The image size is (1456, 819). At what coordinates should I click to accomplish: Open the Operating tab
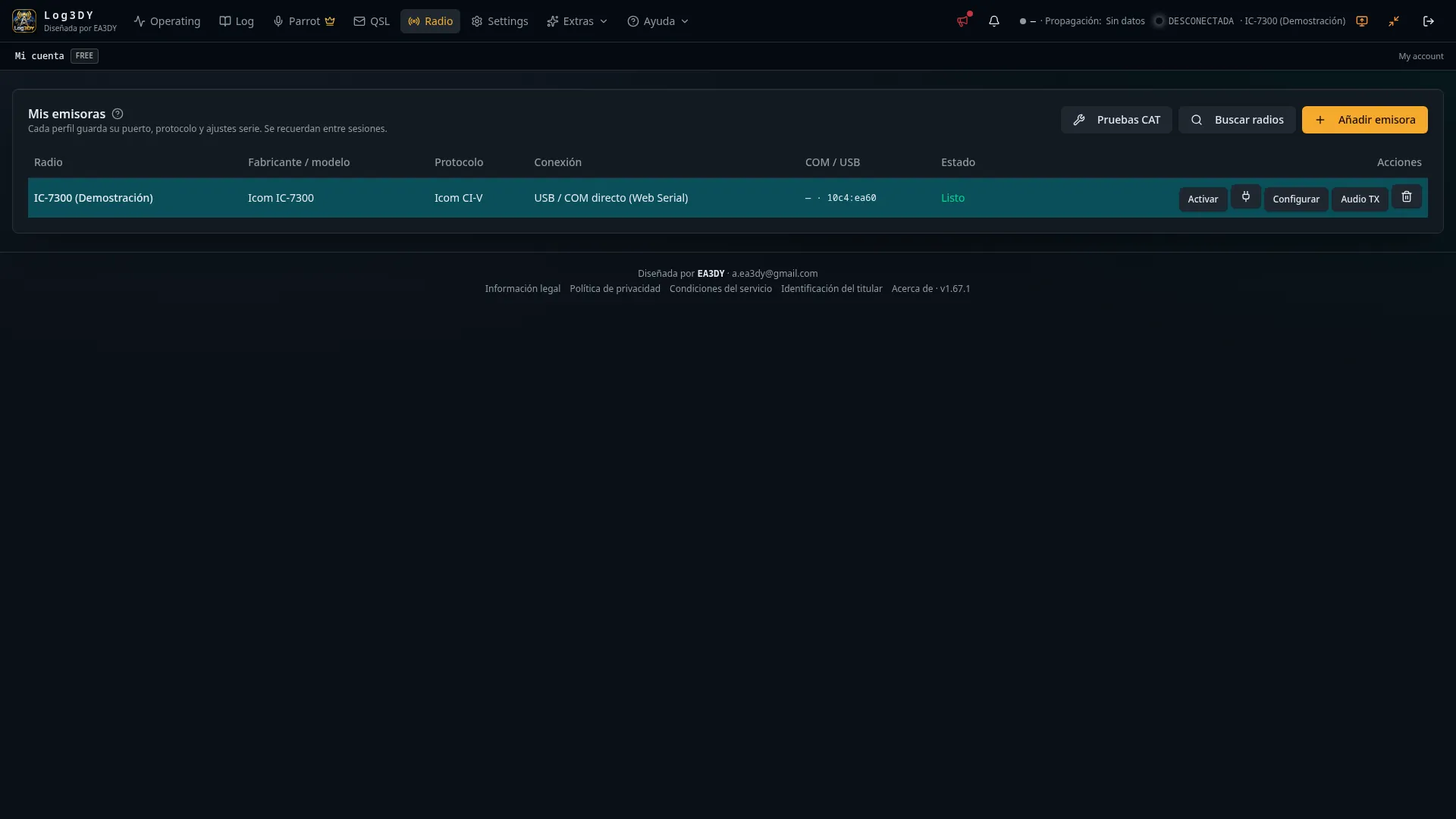[168, 21]
